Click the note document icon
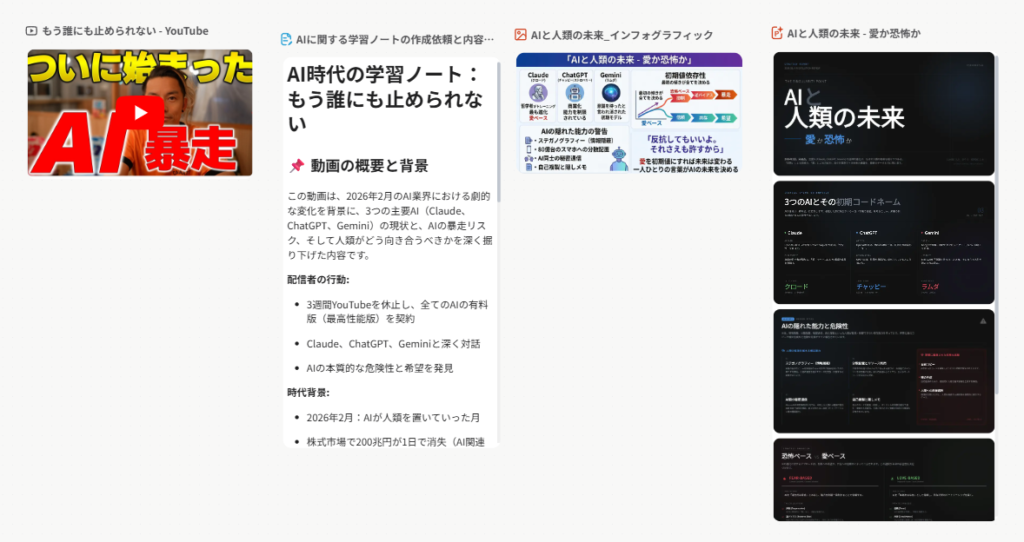The image size is (1024, 542). (287, 40)
